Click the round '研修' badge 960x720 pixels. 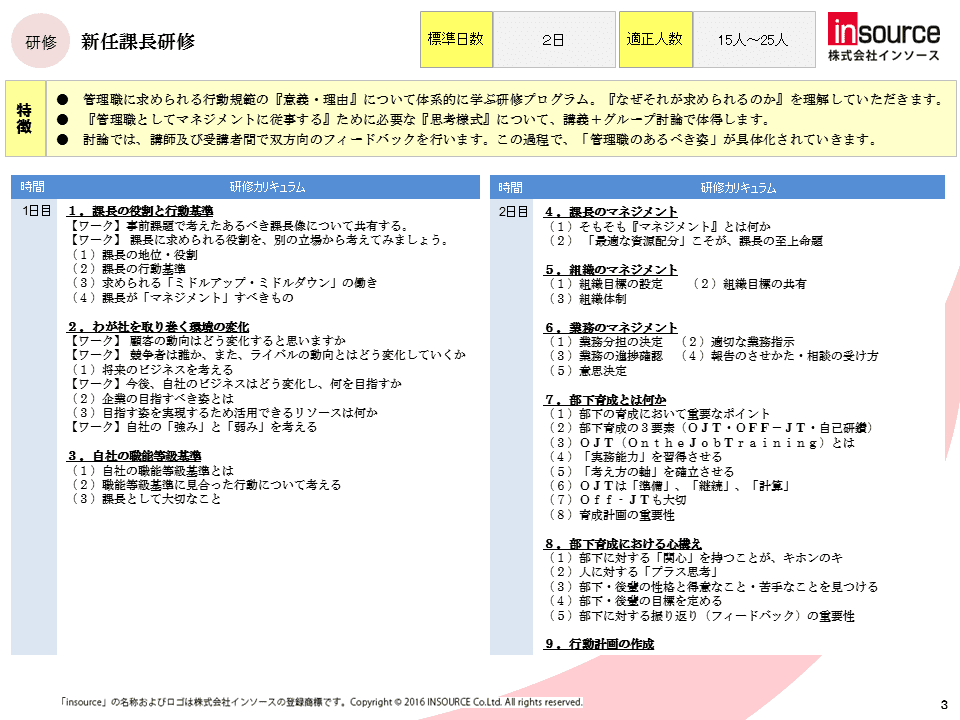pyautogui.click(x=40, y=41)
